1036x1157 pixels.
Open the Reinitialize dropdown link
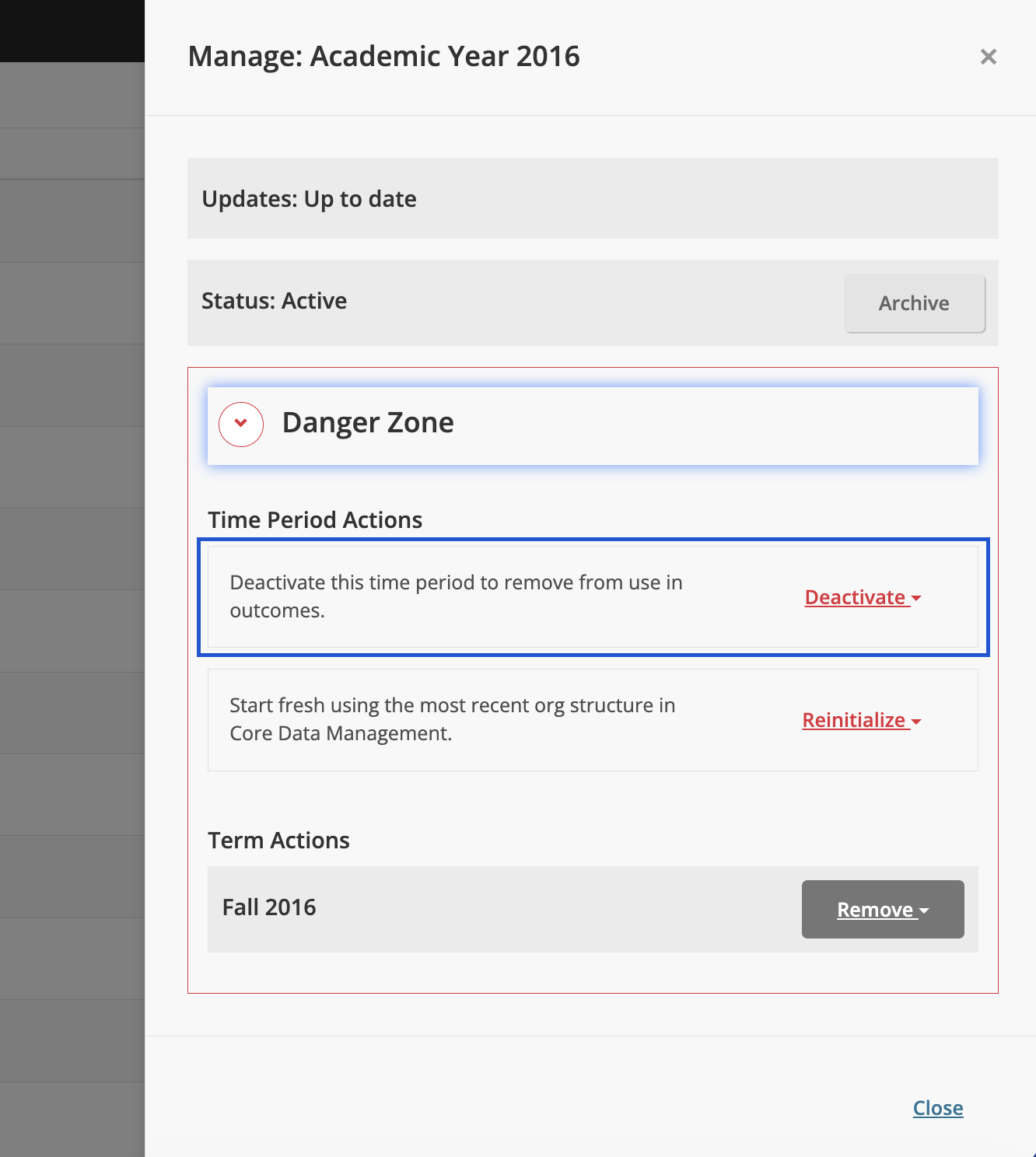click(x=853, y=720)
